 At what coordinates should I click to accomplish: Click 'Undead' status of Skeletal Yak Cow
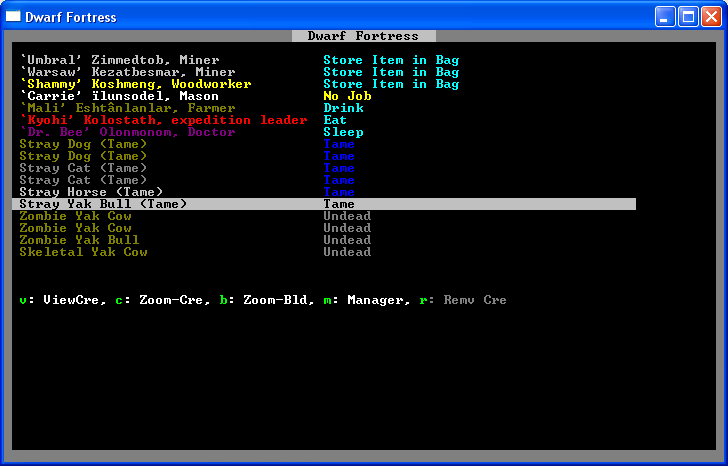347,252
